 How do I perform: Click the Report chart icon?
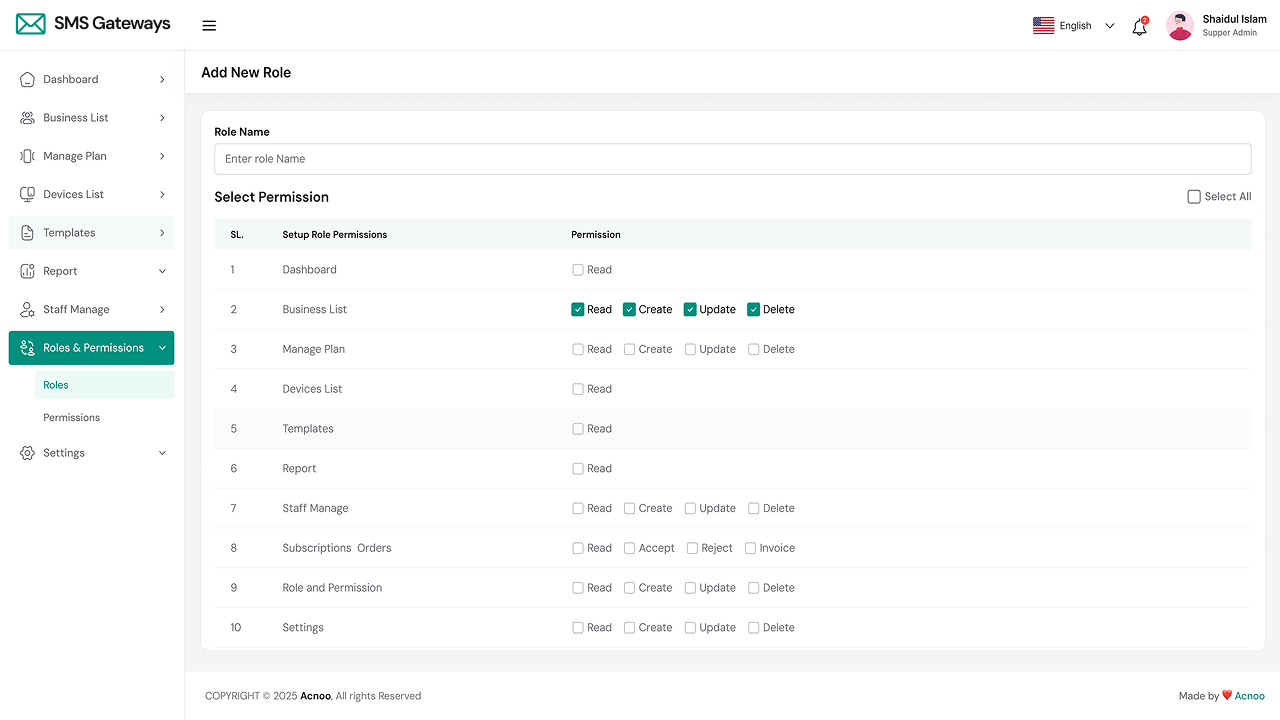point(28,272)
